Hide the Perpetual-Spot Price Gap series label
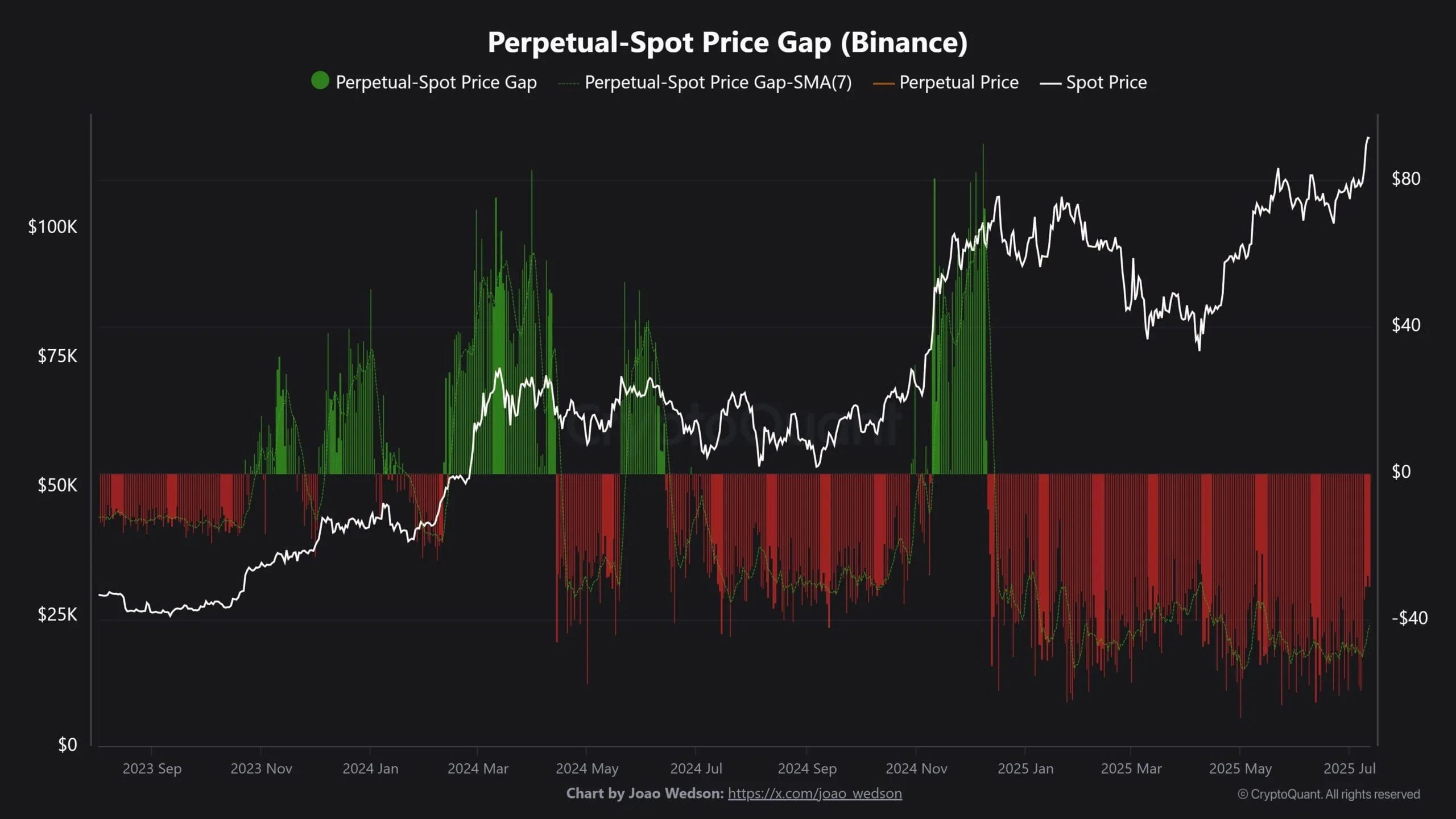Viewport: 1456px width, 819px height. [436, 82]
